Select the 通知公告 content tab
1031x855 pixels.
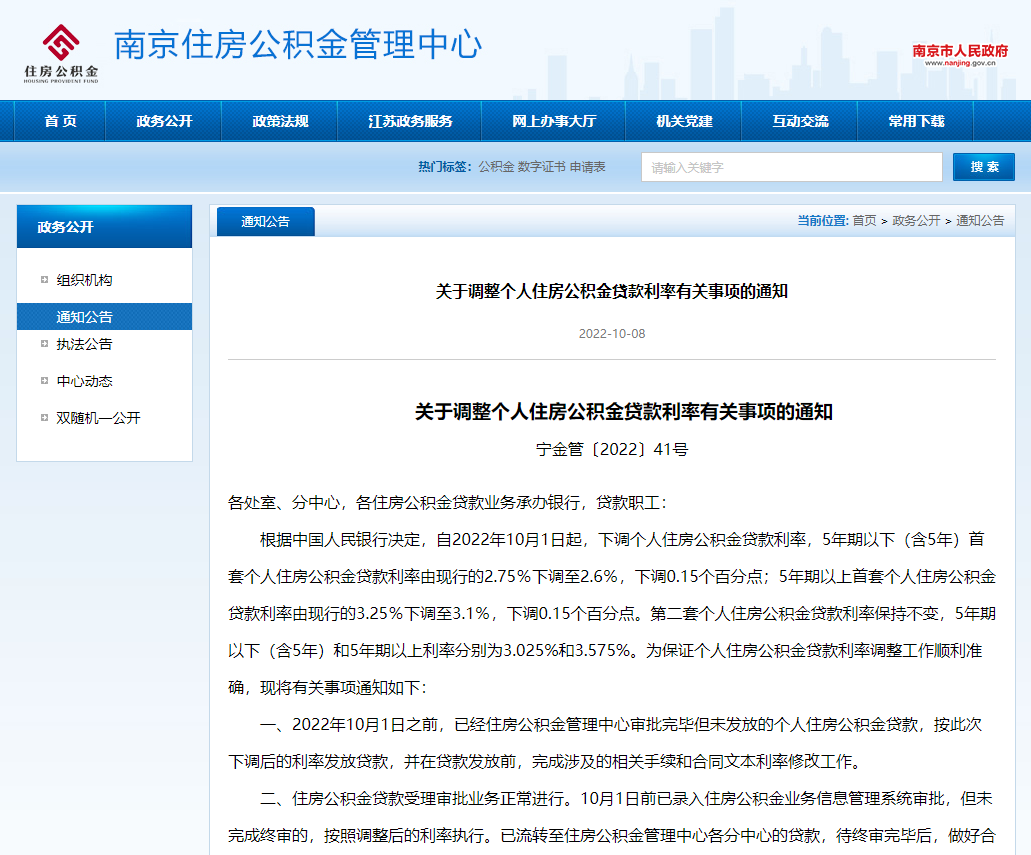tap(266, 222)
